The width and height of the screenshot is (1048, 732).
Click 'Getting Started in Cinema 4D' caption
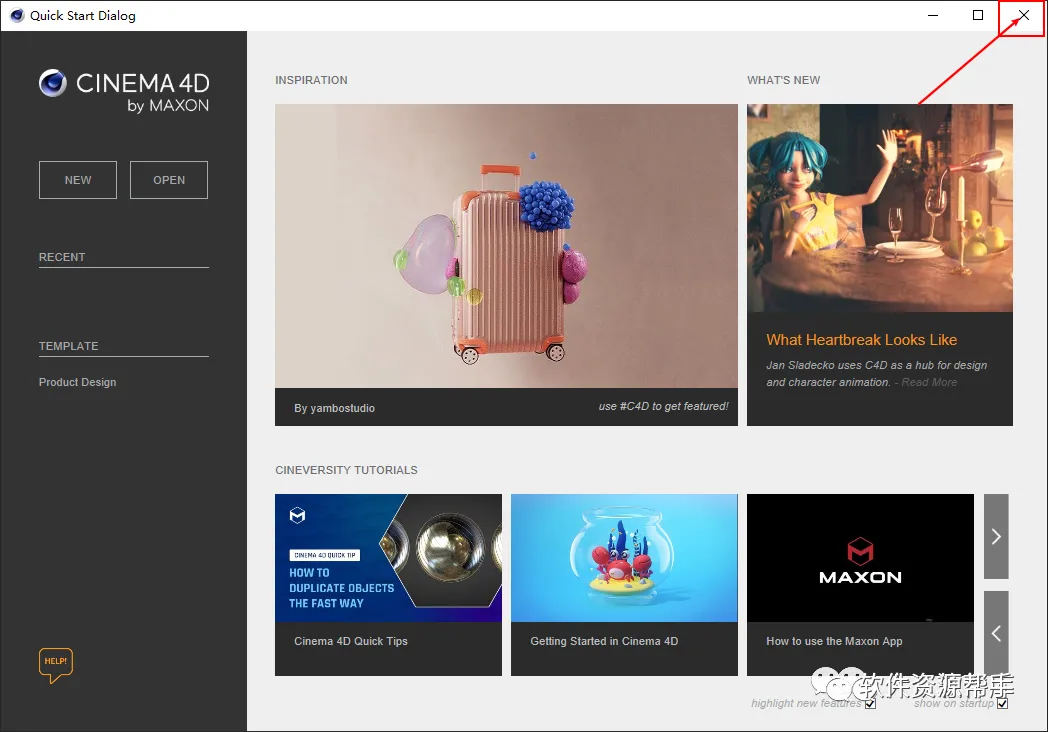pyautogui.click(x=604, y=641)
